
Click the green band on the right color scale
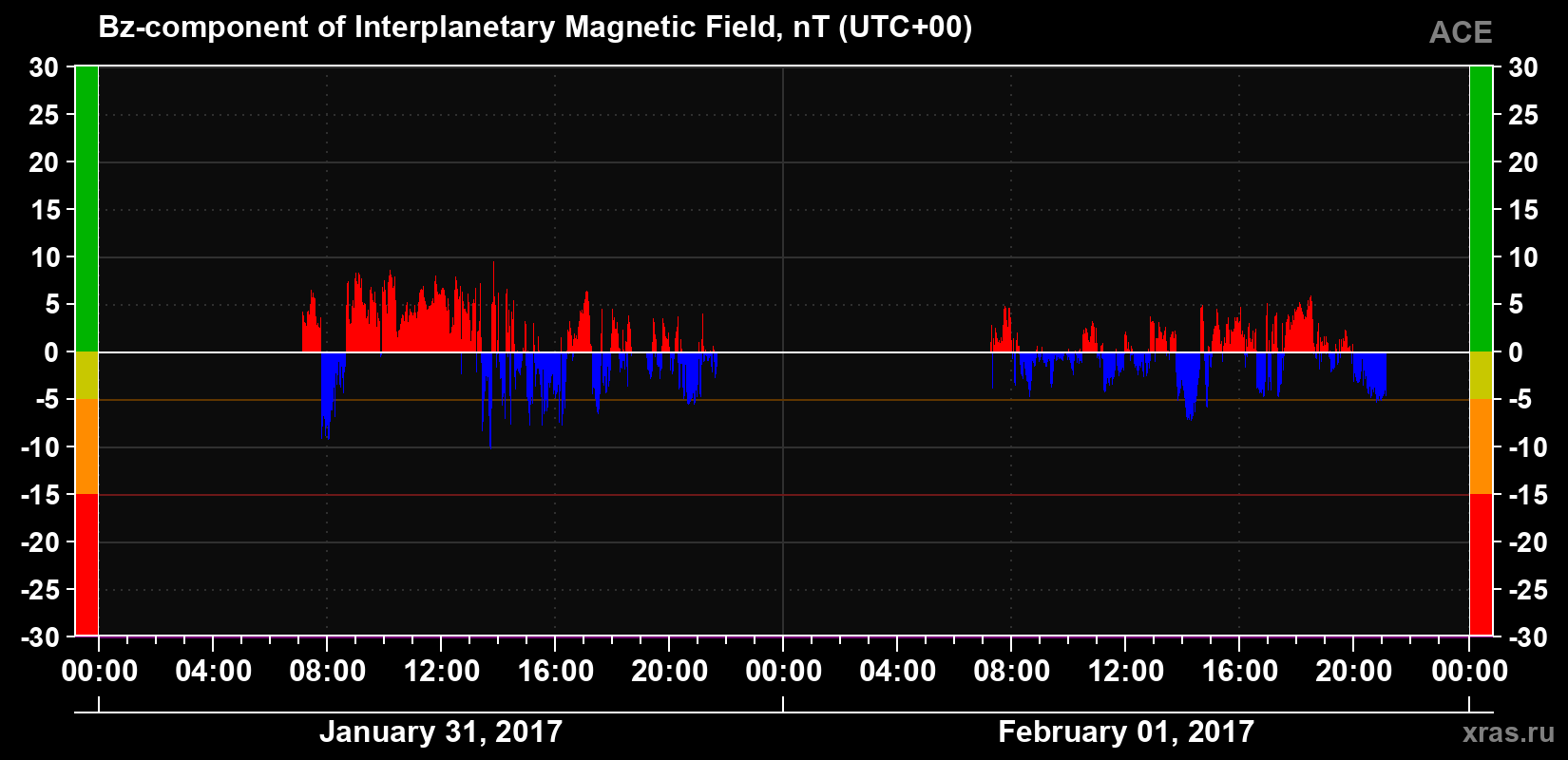[x=1481, y=209]
